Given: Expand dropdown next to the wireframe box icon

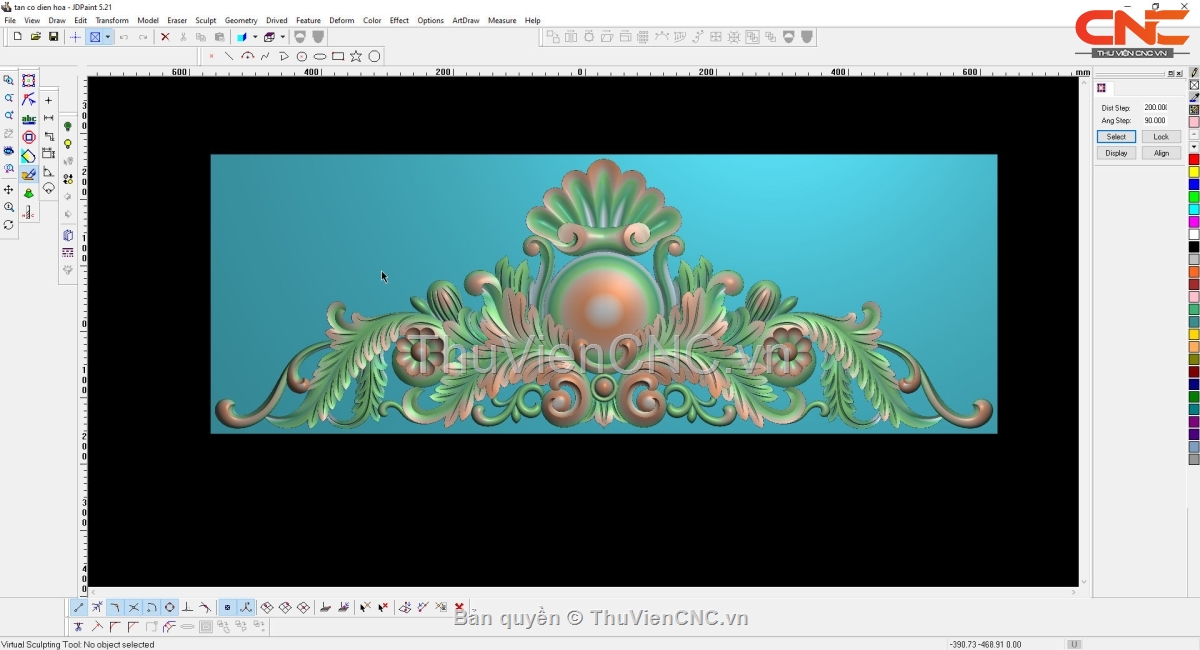Looking at the screenshot, I should 283,37.
